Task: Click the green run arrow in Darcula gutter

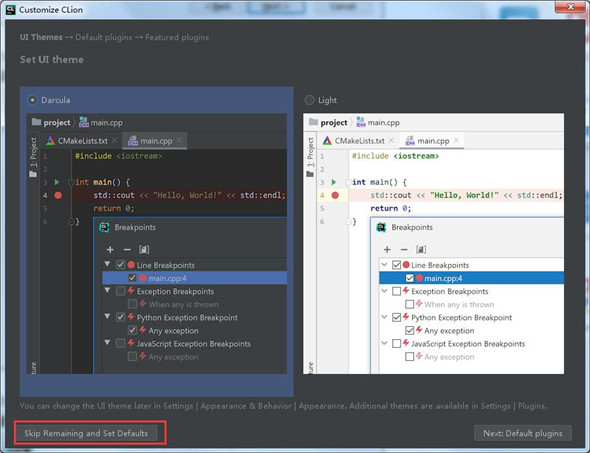Action: point(57,182)
